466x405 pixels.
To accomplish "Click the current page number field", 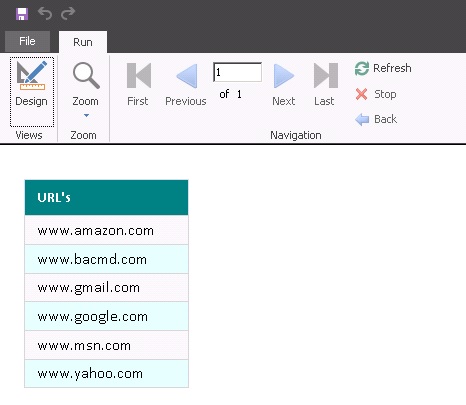I will click(237, 72).
